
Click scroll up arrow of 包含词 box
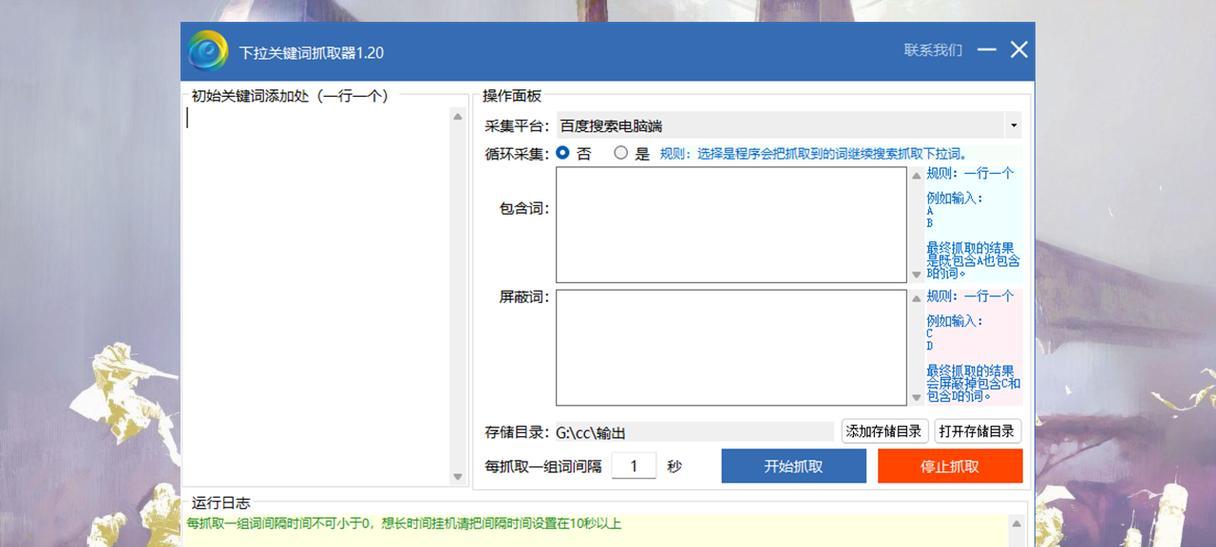(x=916, y=176)
